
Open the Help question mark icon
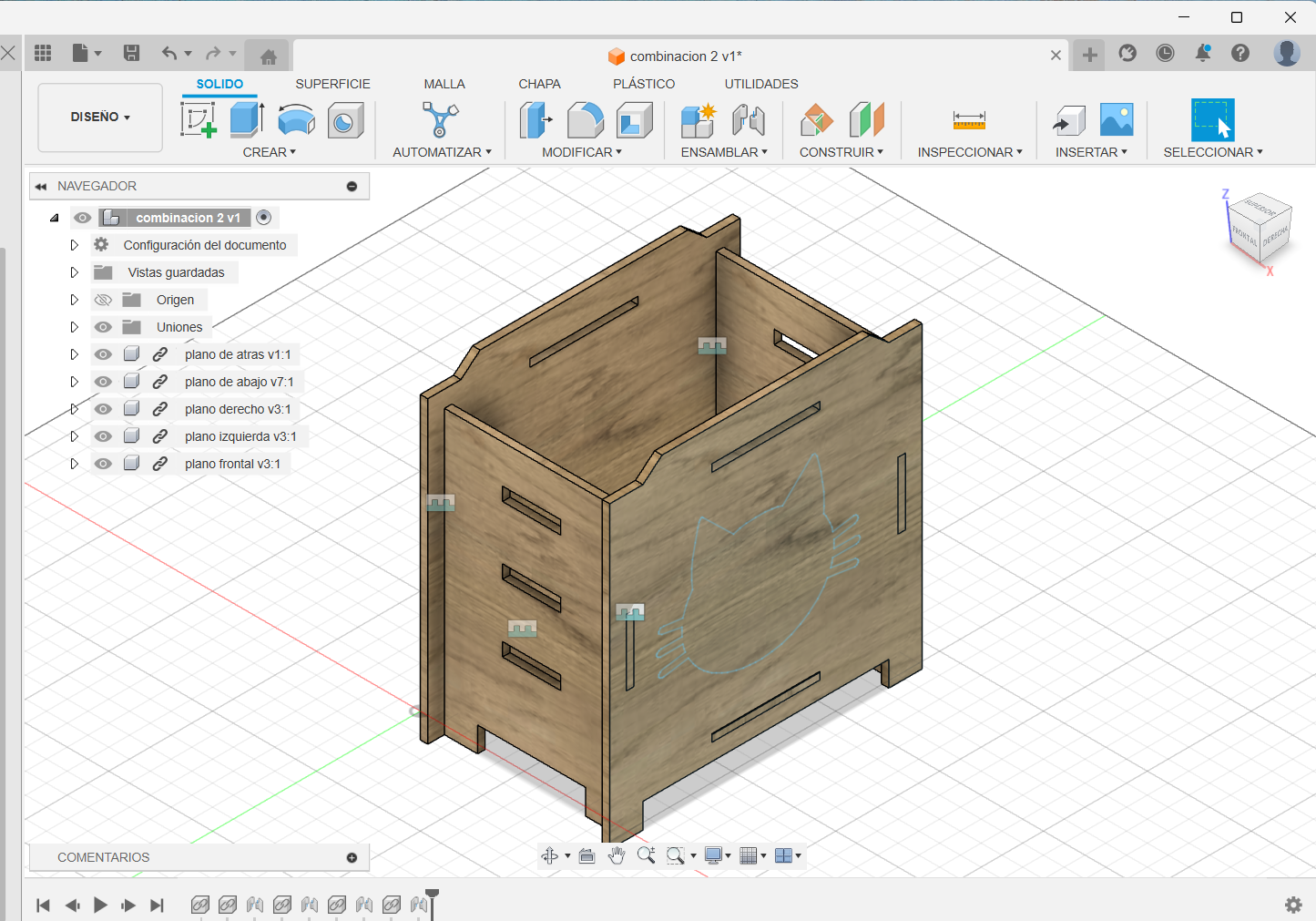(1240, 53)
